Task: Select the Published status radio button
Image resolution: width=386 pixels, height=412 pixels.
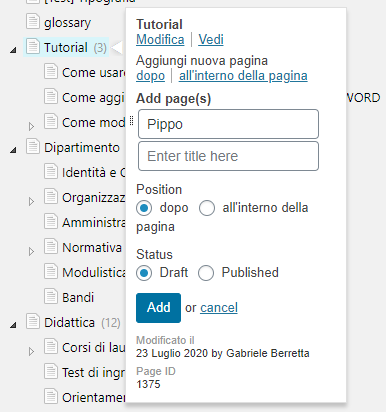Action: coord(206,273)
